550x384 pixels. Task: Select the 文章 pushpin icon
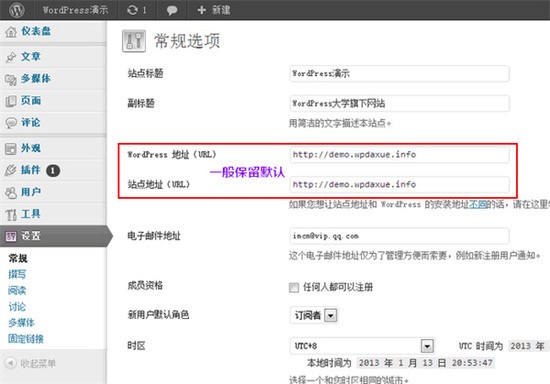point(11,57)
